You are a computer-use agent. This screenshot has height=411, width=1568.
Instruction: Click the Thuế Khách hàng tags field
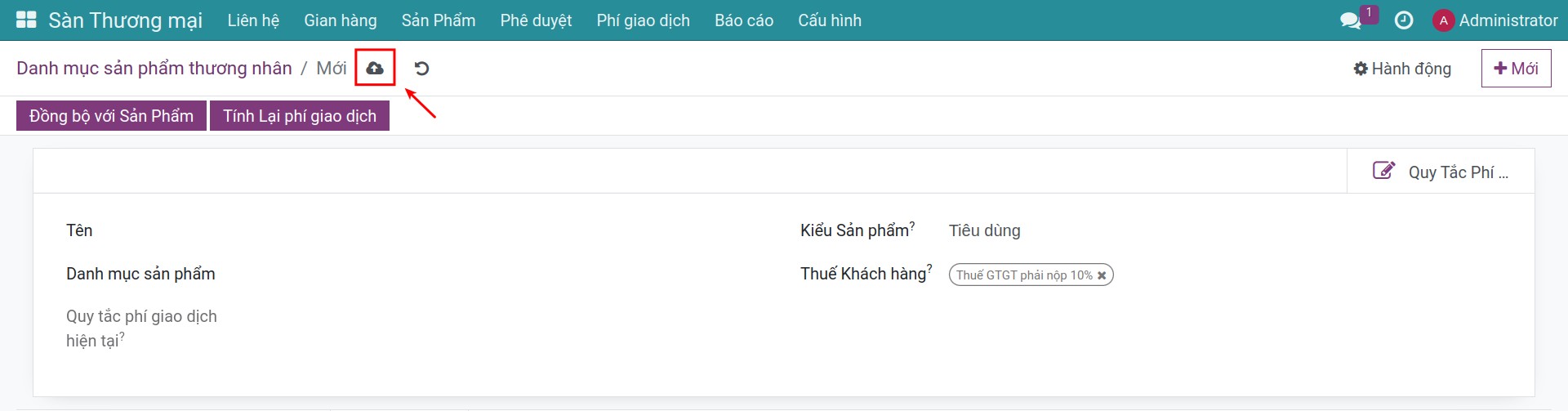1225,275
